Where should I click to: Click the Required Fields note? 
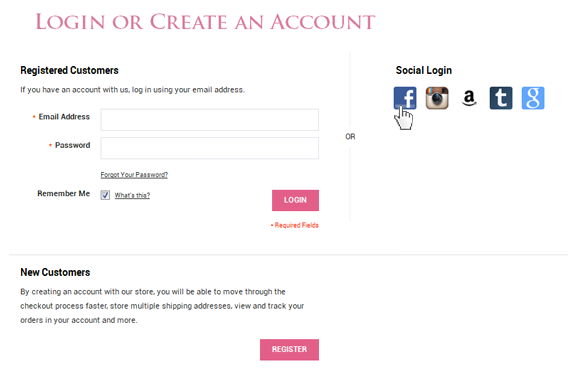point(295,225)
